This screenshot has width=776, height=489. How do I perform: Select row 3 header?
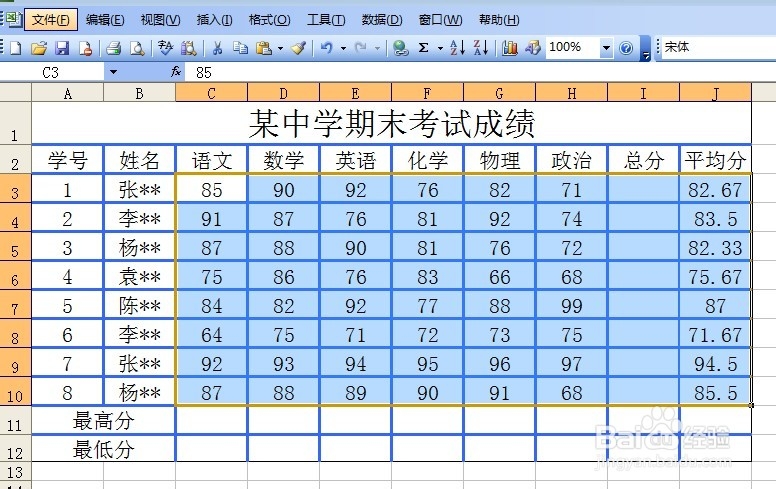pyautogui.click(x=15, y=189)
